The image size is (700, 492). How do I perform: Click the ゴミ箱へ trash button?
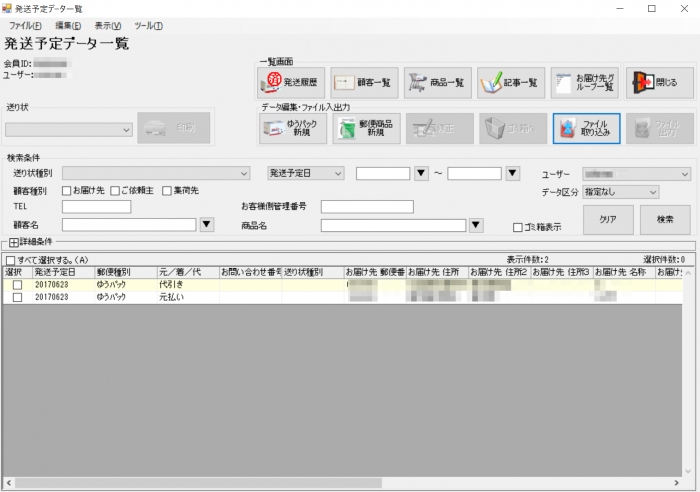pyautogui.click(x=513, y=129)
